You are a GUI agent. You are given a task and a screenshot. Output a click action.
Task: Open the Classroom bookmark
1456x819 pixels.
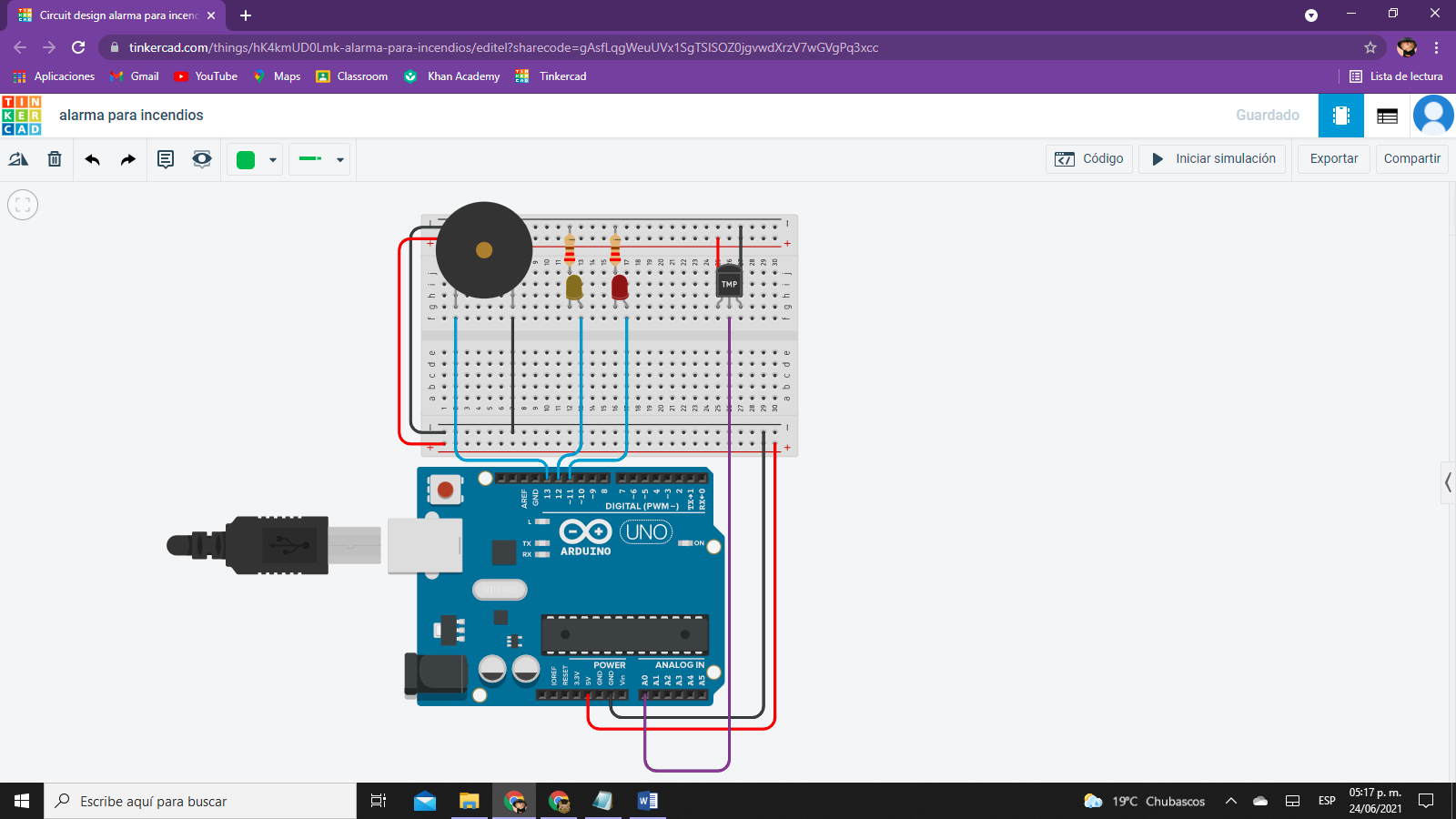tap(352, 76)
